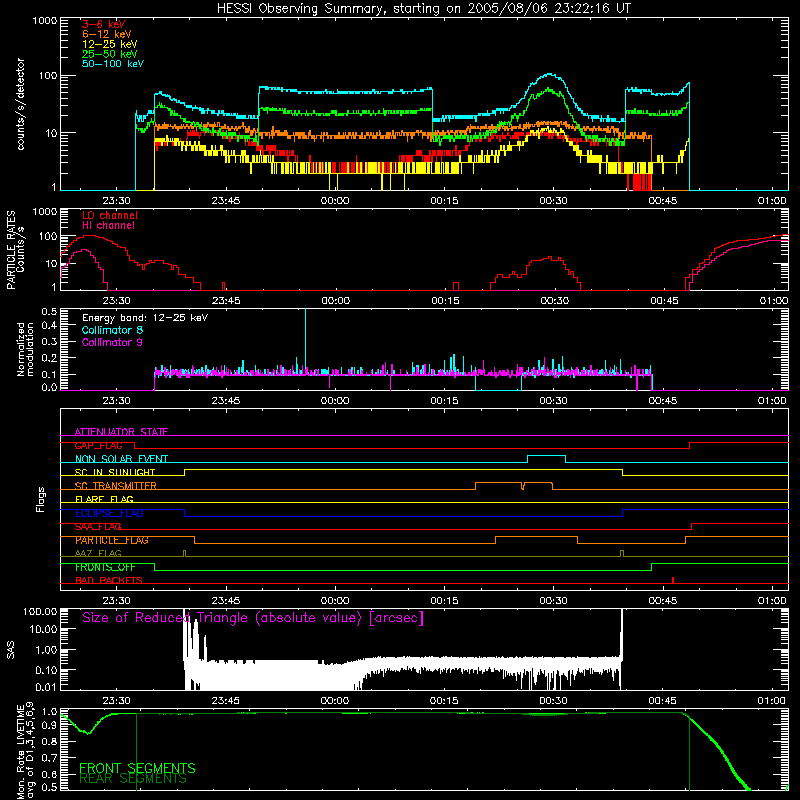Click the Flags panel axis label
The width and height of the screenshot is (800, 800).
(x=41, y=499)
